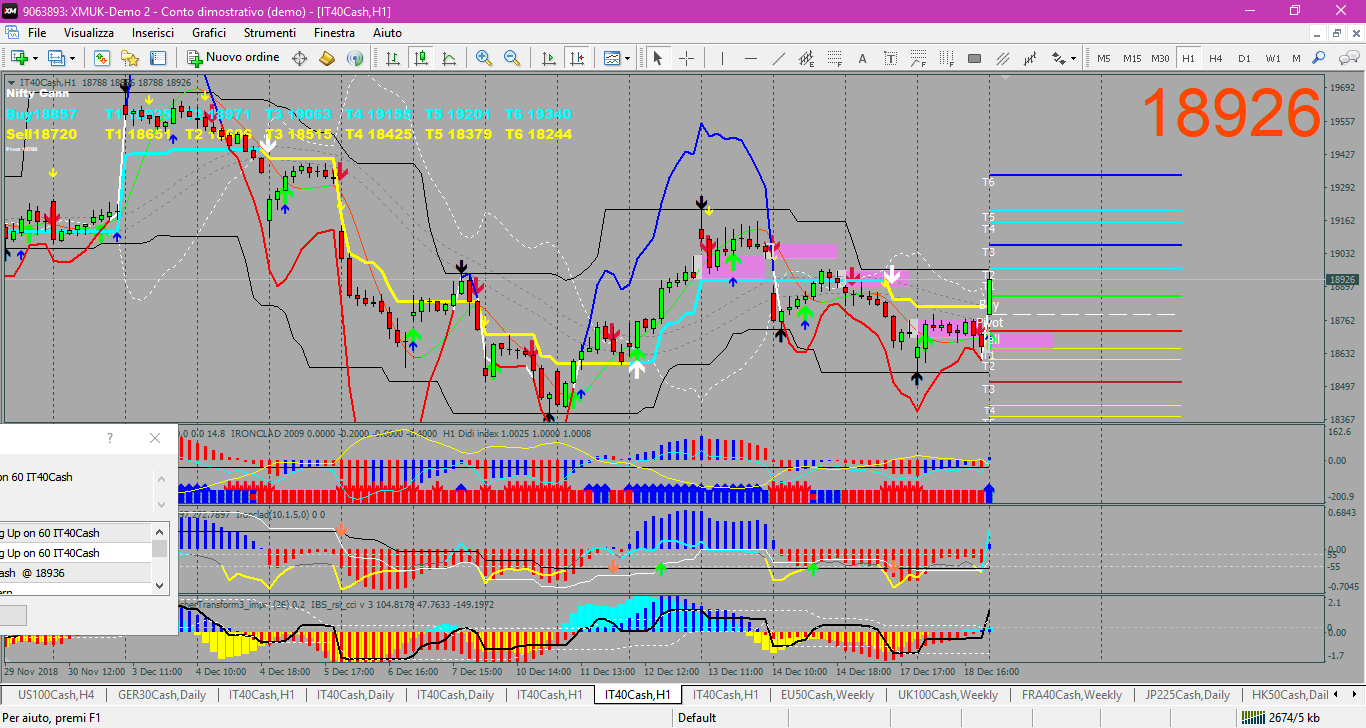This screenshot has width=1366, height=728.
Task: Expand the arrows objects dropdown
Action: pos(1074,58)
